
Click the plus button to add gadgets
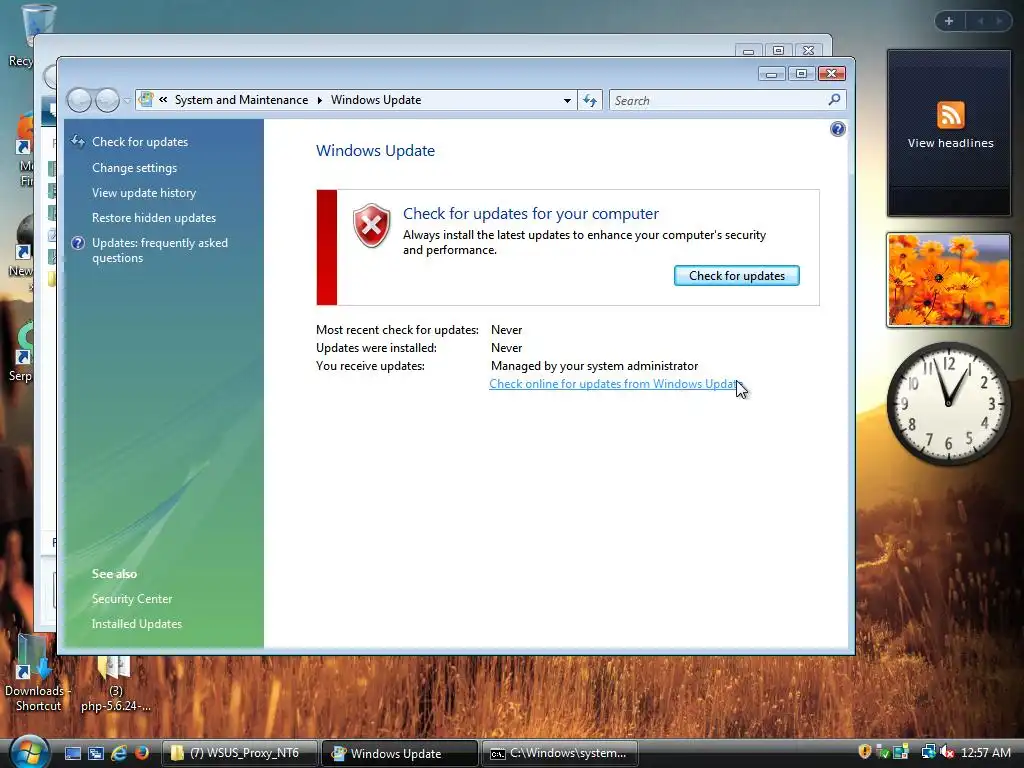tap(949, 21)
